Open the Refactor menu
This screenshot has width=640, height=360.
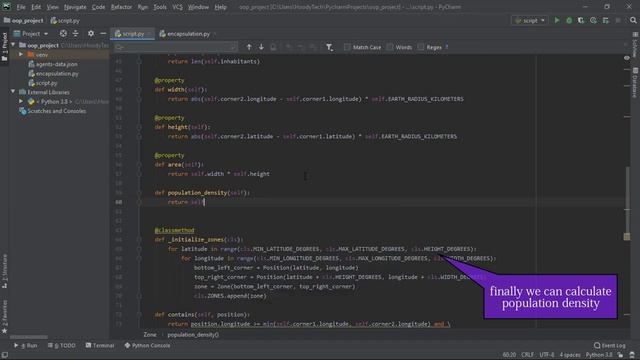(121, 7)
